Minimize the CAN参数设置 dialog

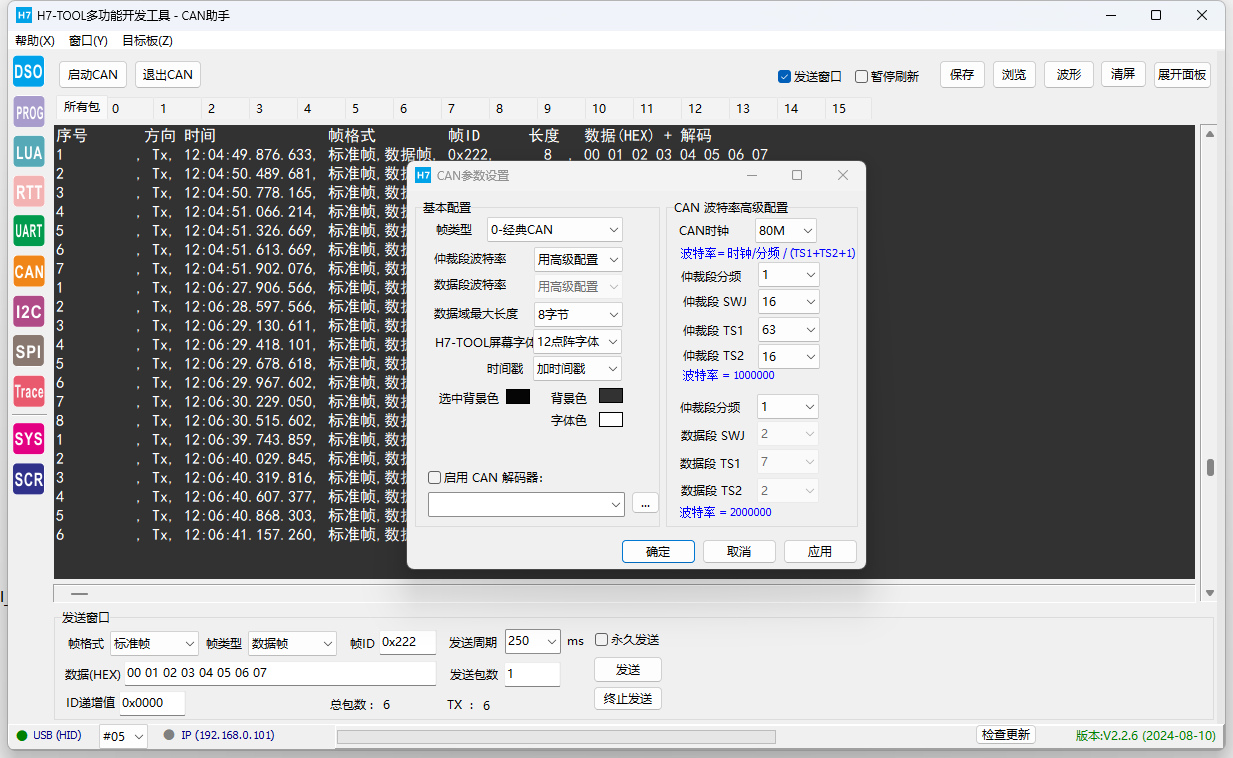(752, 175)
